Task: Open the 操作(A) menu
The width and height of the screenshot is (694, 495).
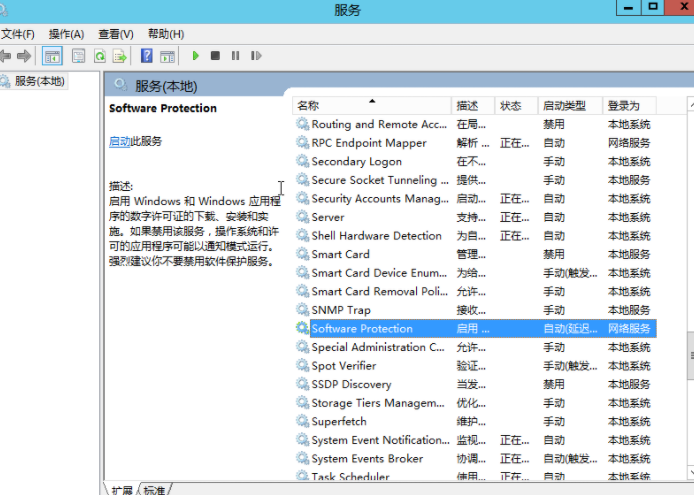Action: coord(66,34)
